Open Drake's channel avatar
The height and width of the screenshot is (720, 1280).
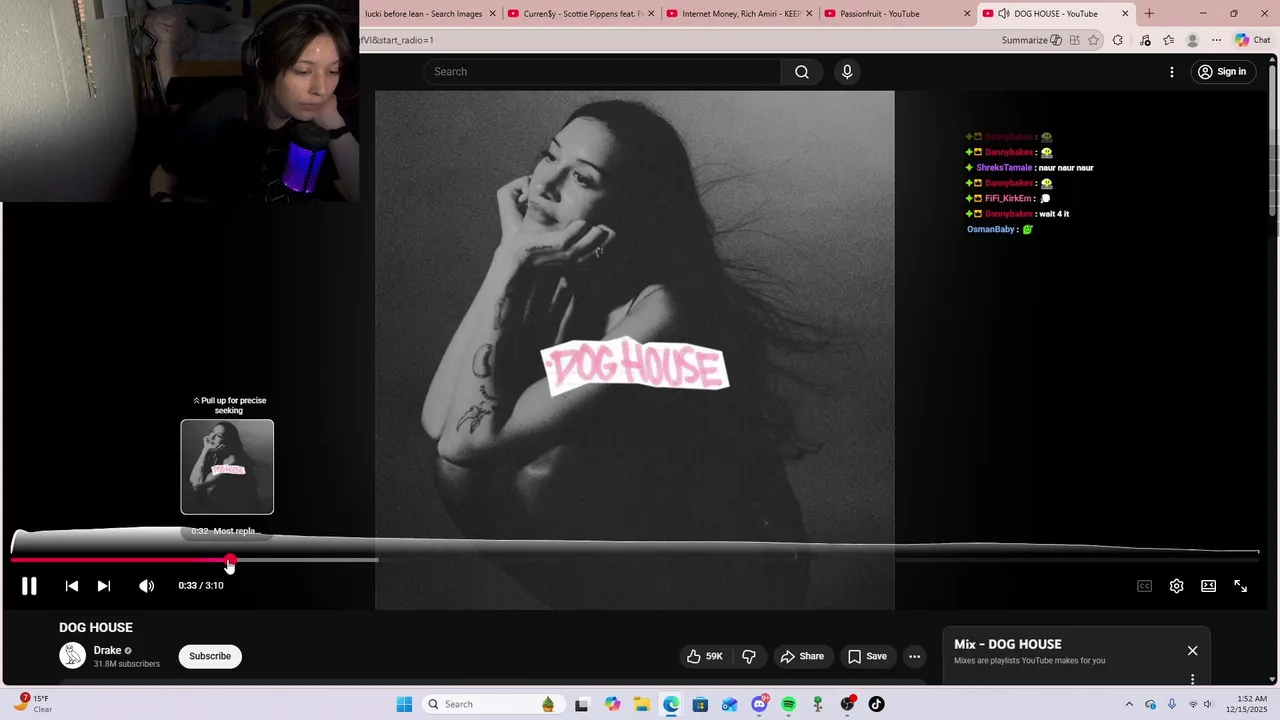[x=72, y=656]
